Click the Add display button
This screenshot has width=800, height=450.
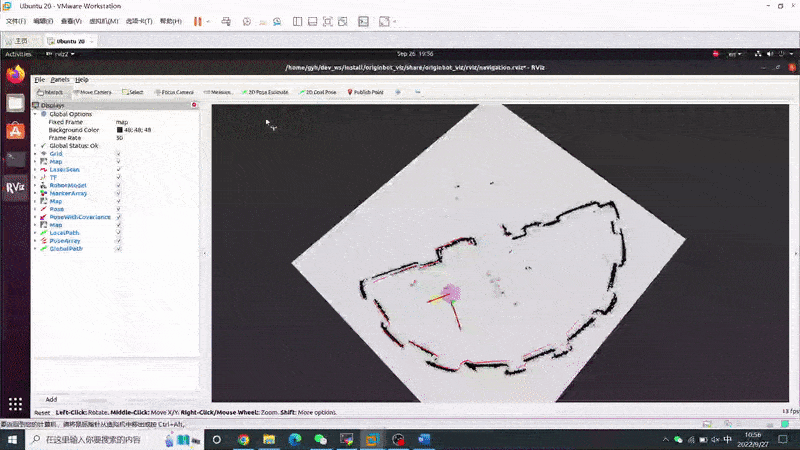point(51,399)
